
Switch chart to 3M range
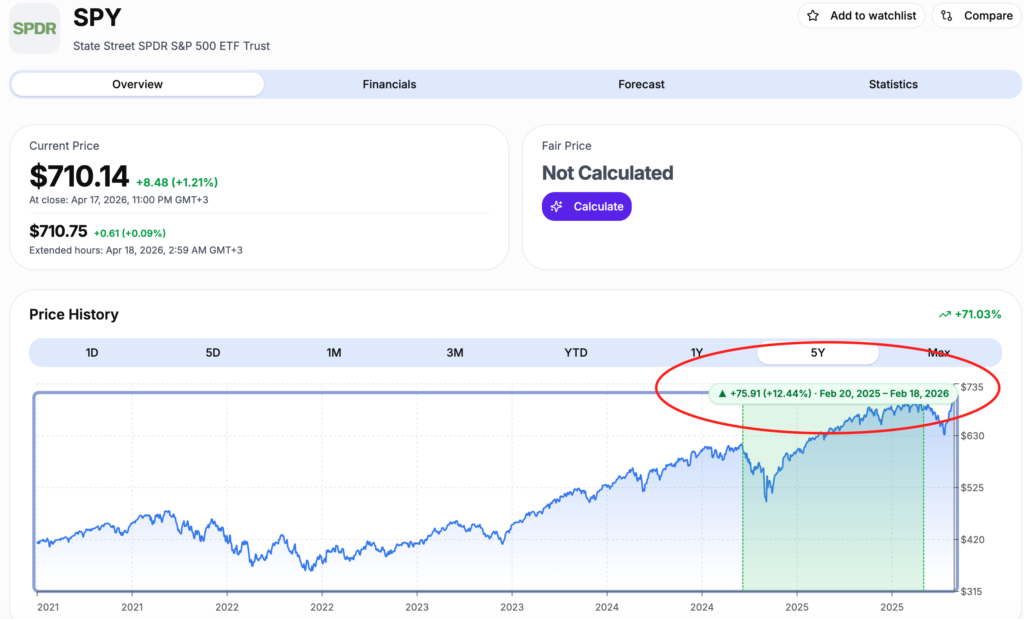click(455, 353)
